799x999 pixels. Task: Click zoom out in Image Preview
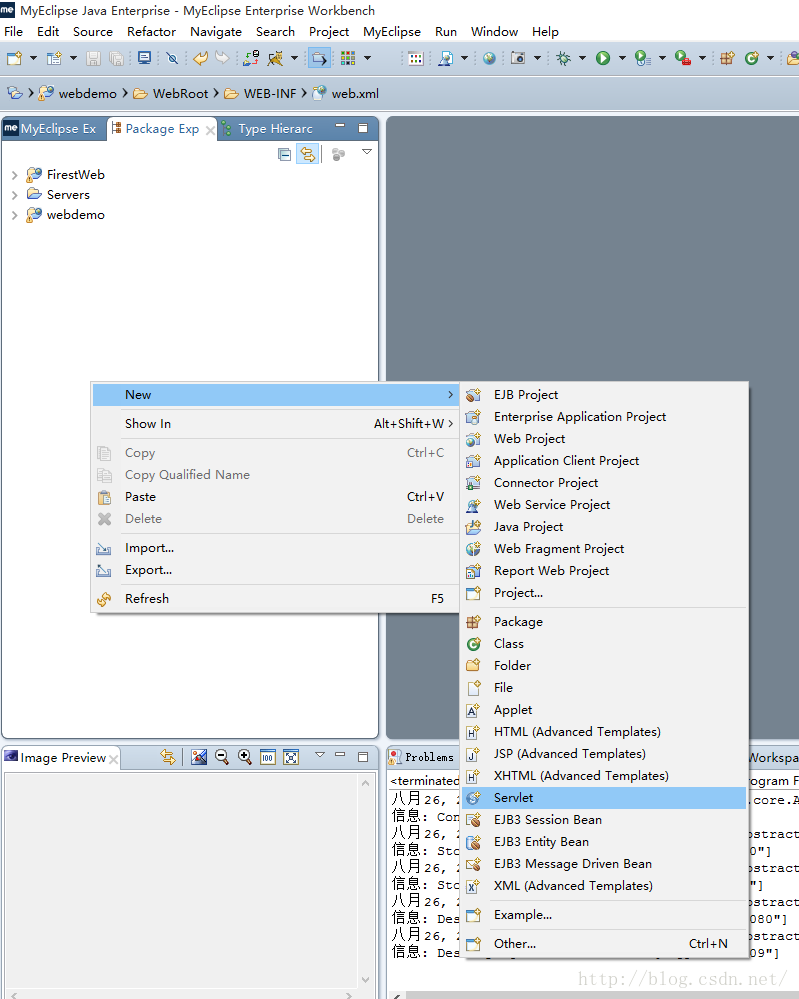pos(222,757)
